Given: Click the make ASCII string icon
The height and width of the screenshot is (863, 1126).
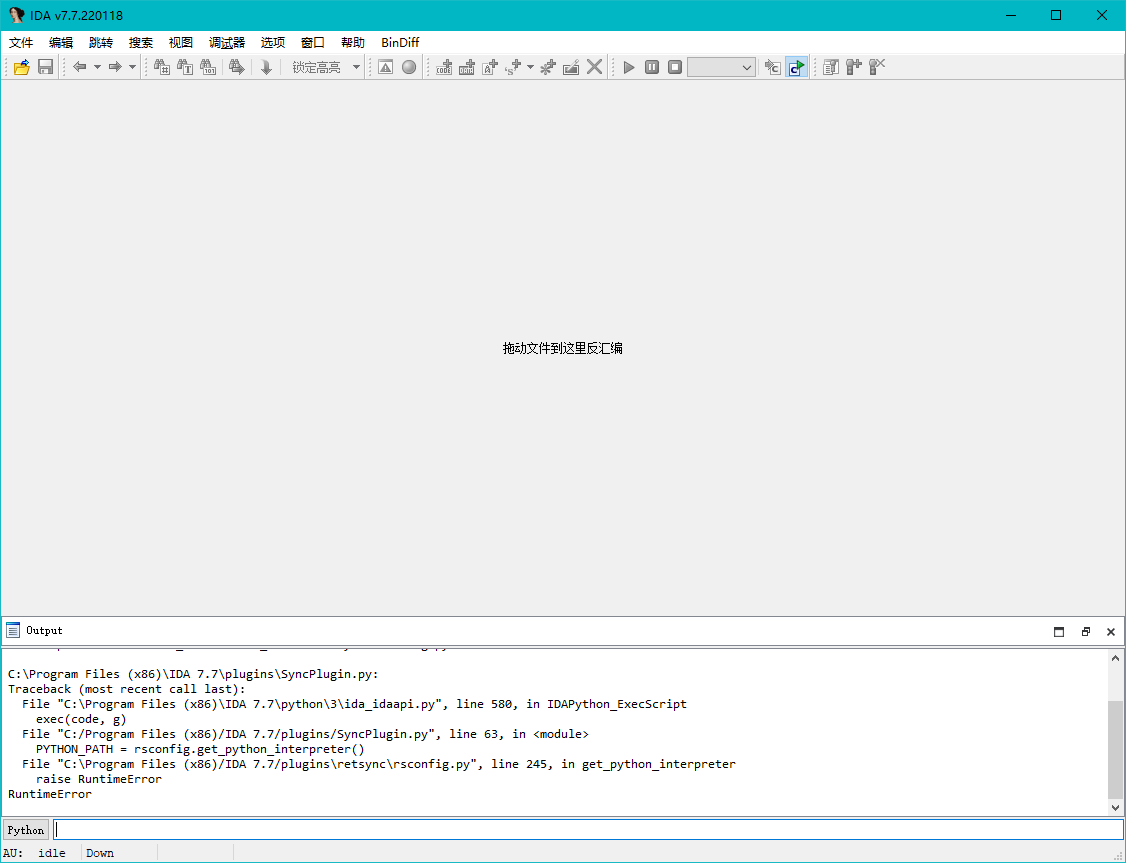Looking at the screenshot, I should 490,67.
